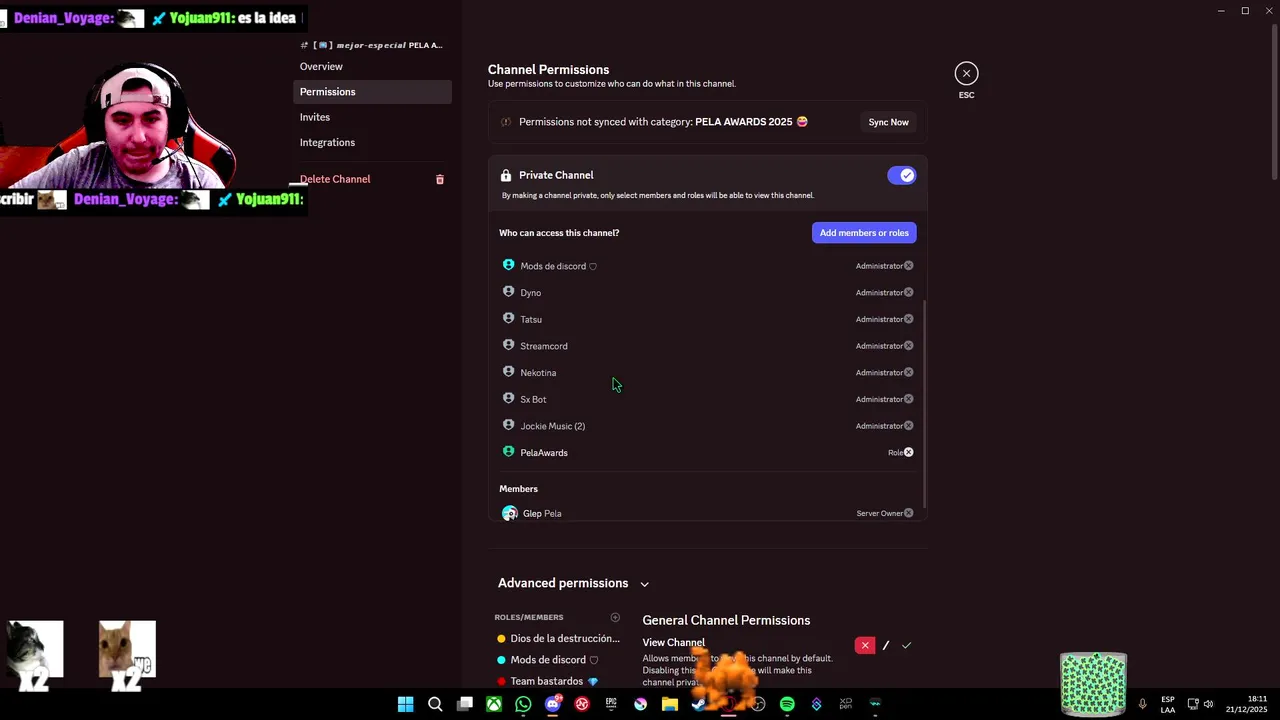The width and height of the screenshot is (1280, 720).
Task: Click the Sync Now button
Action: click(x=888, y=122)
